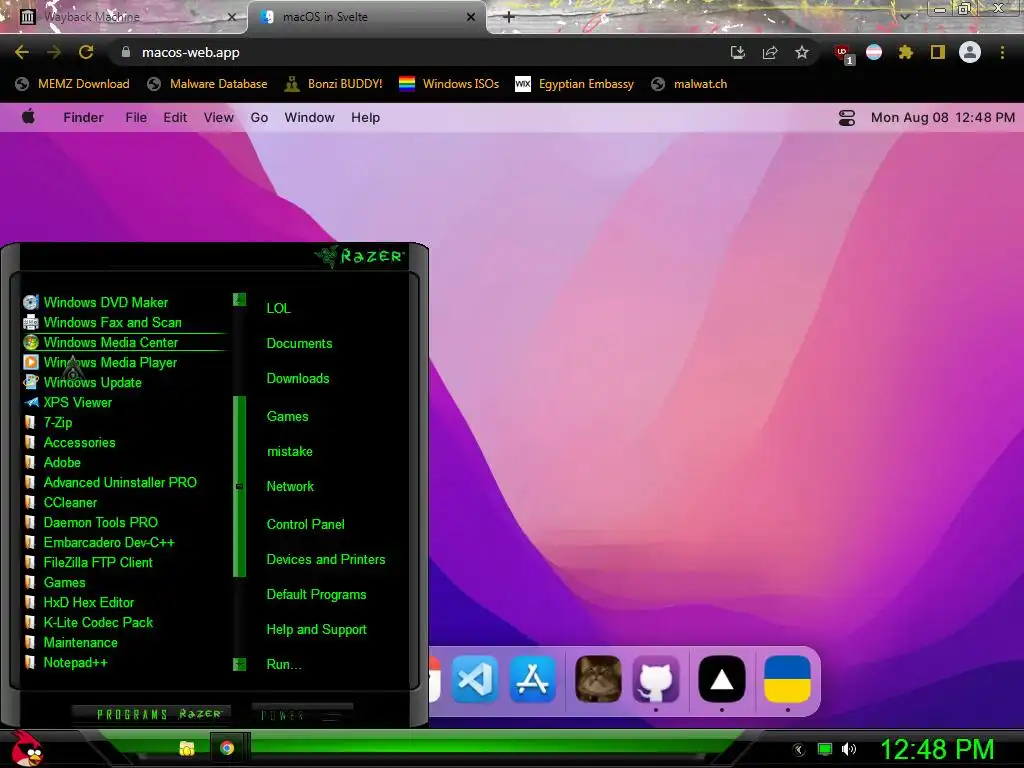Open the View menu
1024x768 pixels.
pos(218,118)
